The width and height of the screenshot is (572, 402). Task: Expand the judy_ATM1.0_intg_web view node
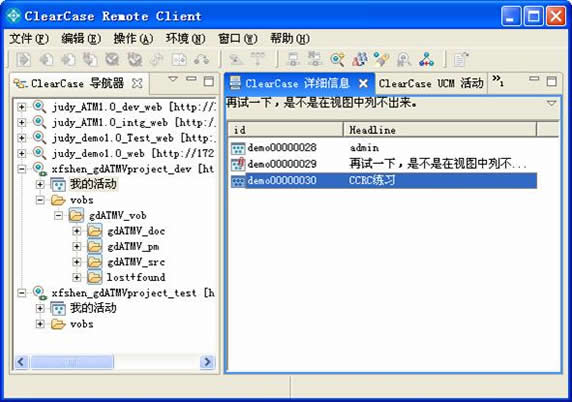22,122
